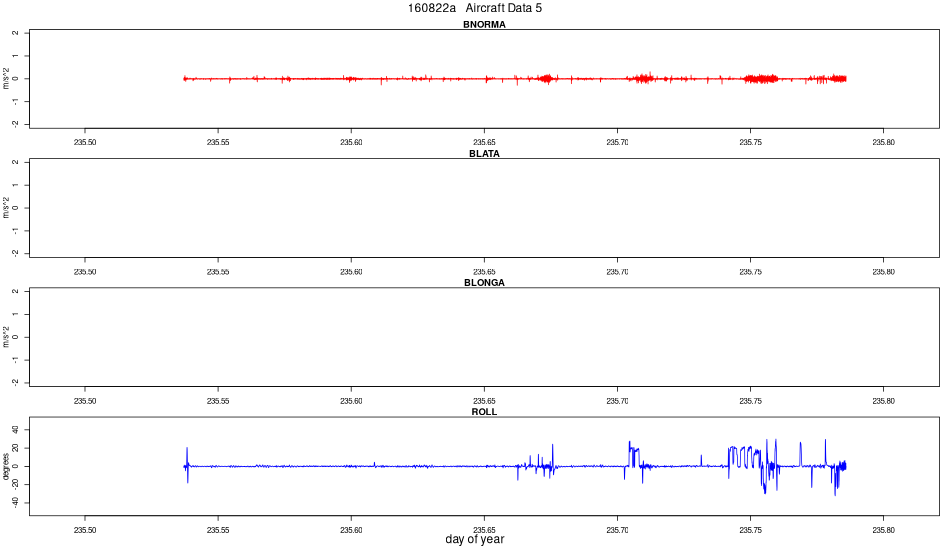Click the 235.75 tick under BNORMA plot
Viewport: 950px width, 550px height.
pos(750,142)
